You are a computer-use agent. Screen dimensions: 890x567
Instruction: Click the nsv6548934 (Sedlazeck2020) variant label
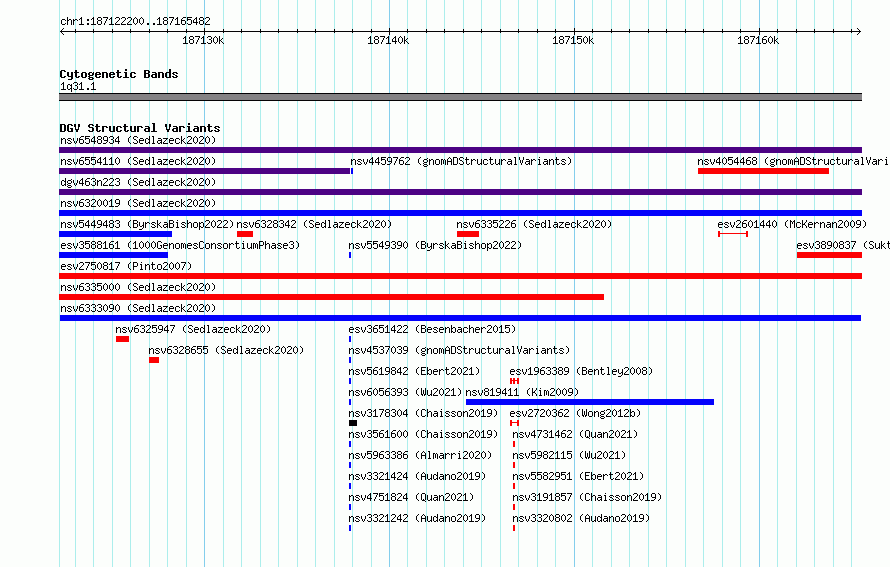coord(138,140)
